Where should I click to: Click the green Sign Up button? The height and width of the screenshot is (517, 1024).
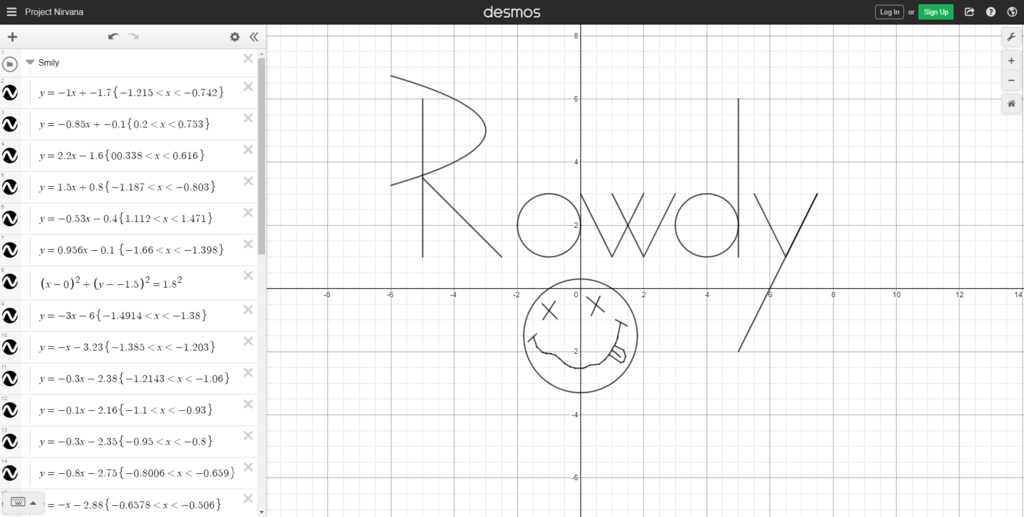935,12
